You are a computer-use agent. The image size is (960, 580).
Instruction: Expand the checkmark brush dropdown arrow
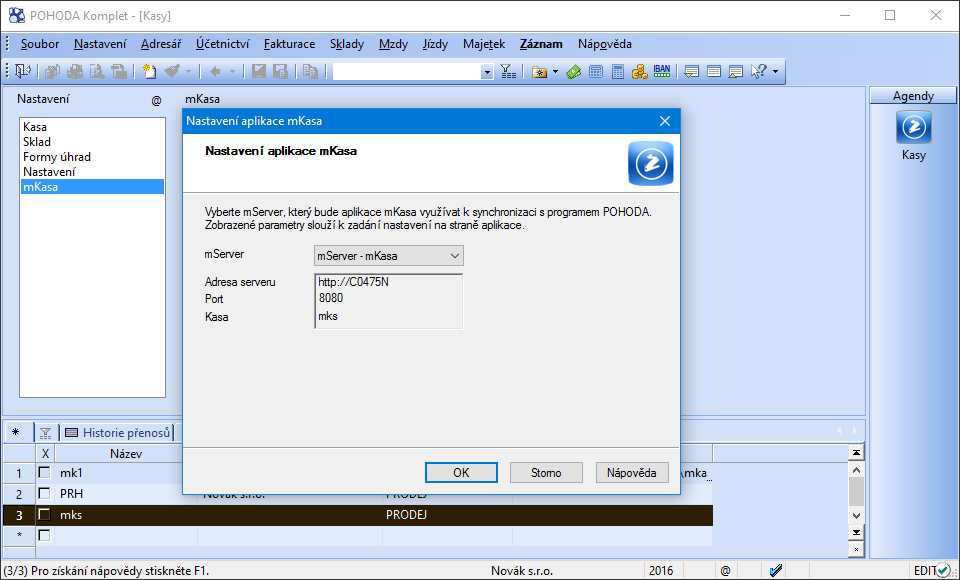[x=189, y=72]
